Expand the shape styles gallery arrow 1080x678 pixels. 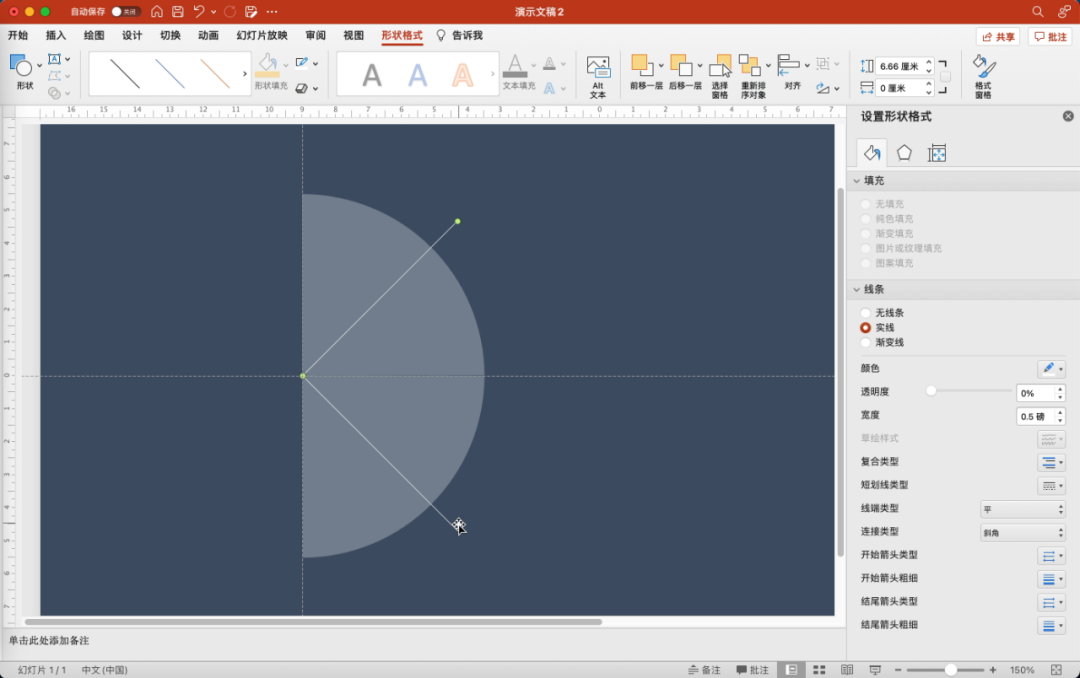[245, 74]
